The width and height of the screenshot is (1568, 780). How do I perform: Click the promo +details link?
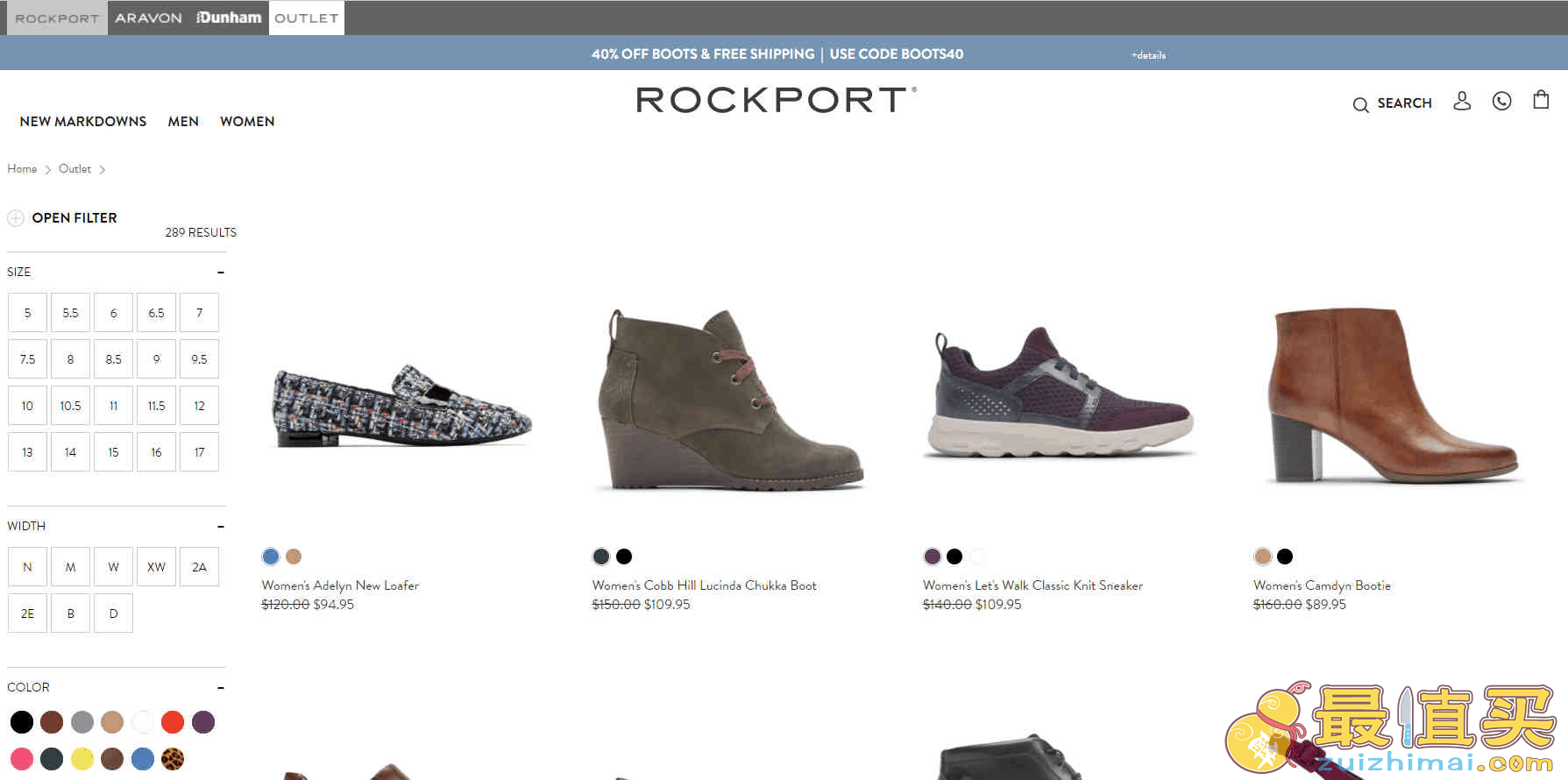tap(1148, 55)
